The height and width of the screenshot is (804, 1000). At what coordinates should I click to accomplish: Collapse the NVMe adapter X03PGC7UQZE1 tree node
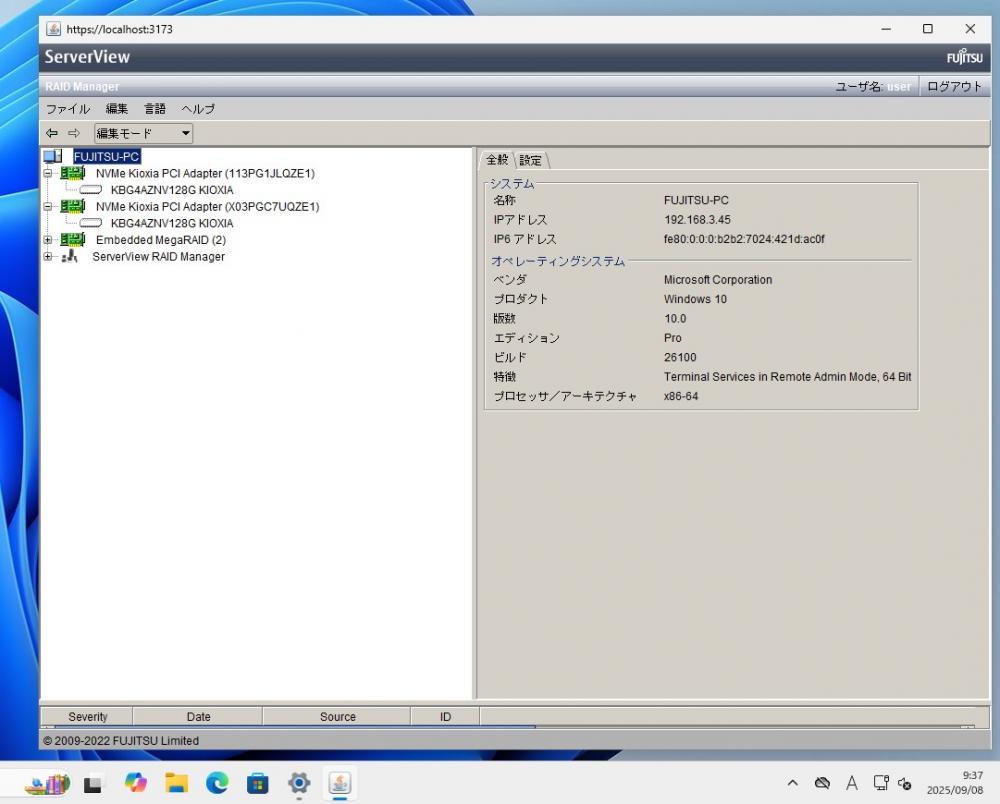[x=48, y=207]
